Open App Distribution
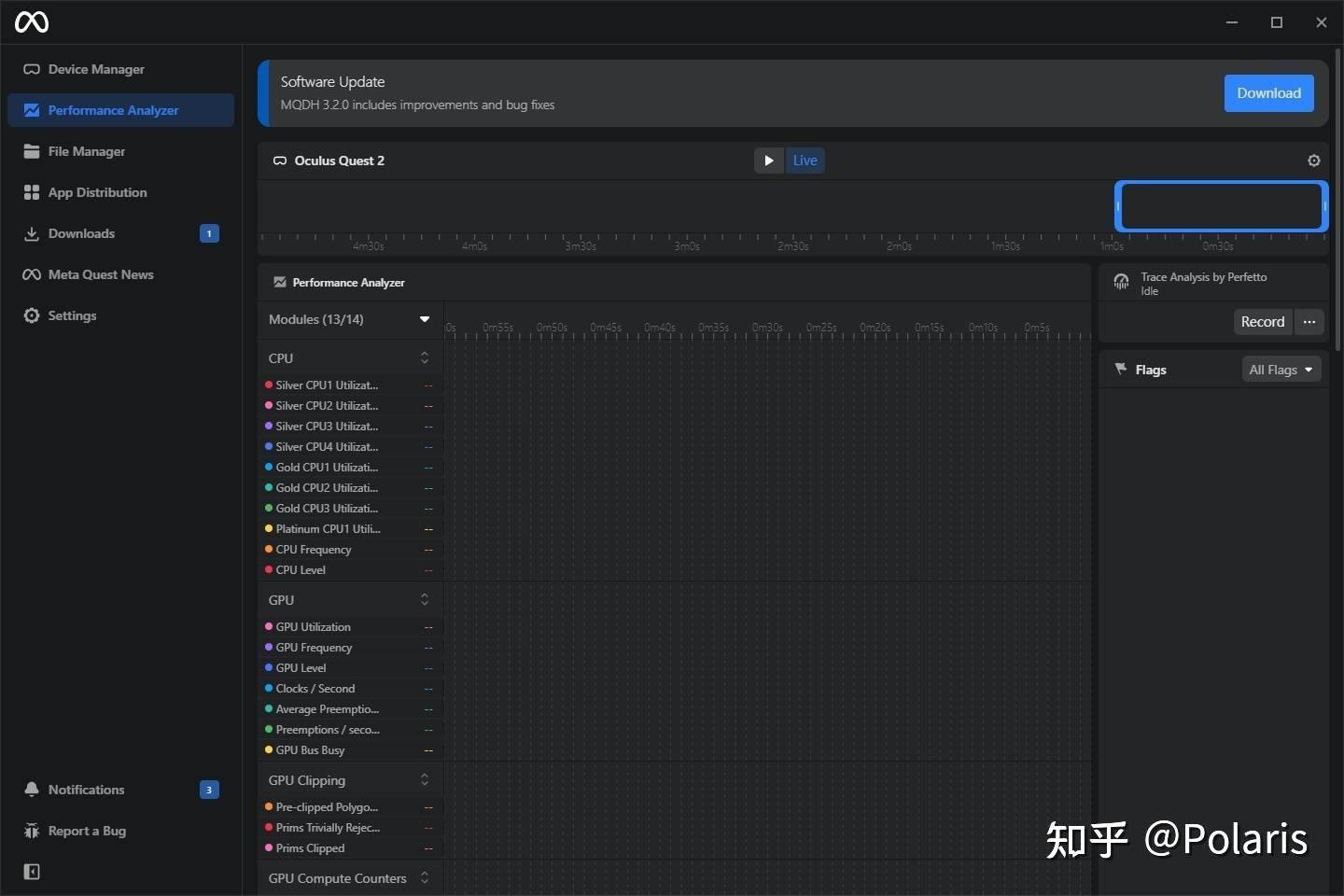 click(98, 192)
